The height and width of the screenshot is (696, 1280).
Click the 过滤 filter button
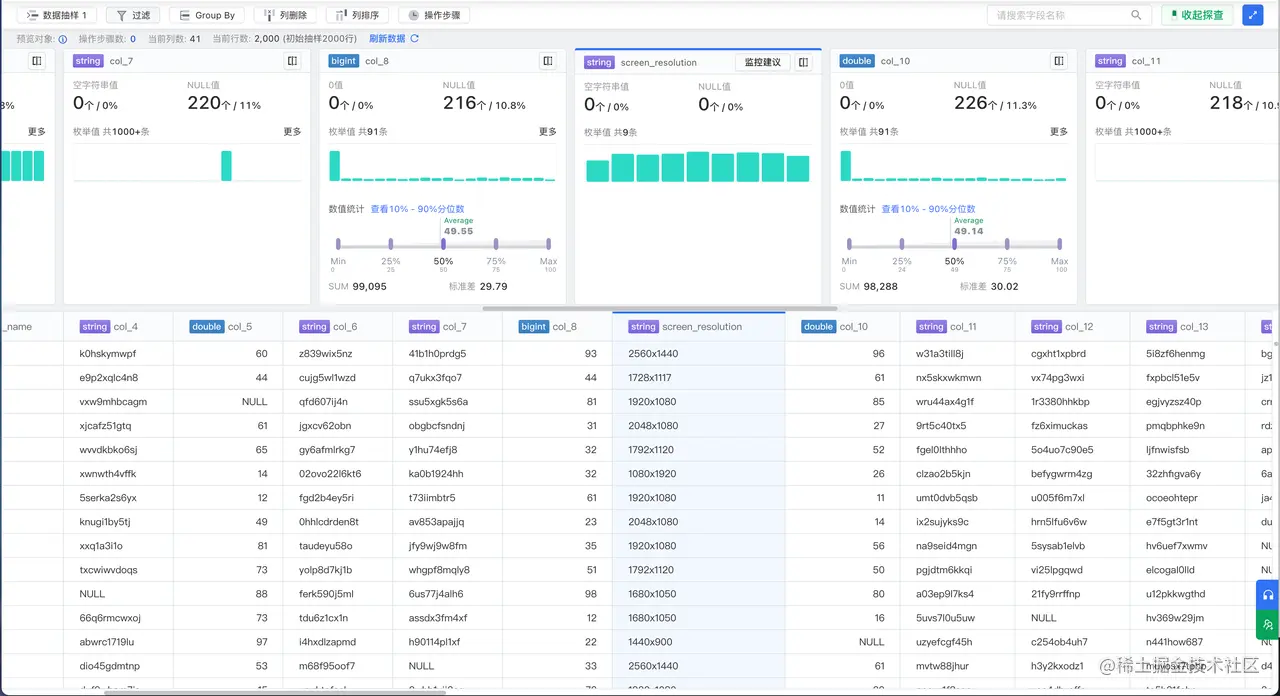(x=132, y=15)
